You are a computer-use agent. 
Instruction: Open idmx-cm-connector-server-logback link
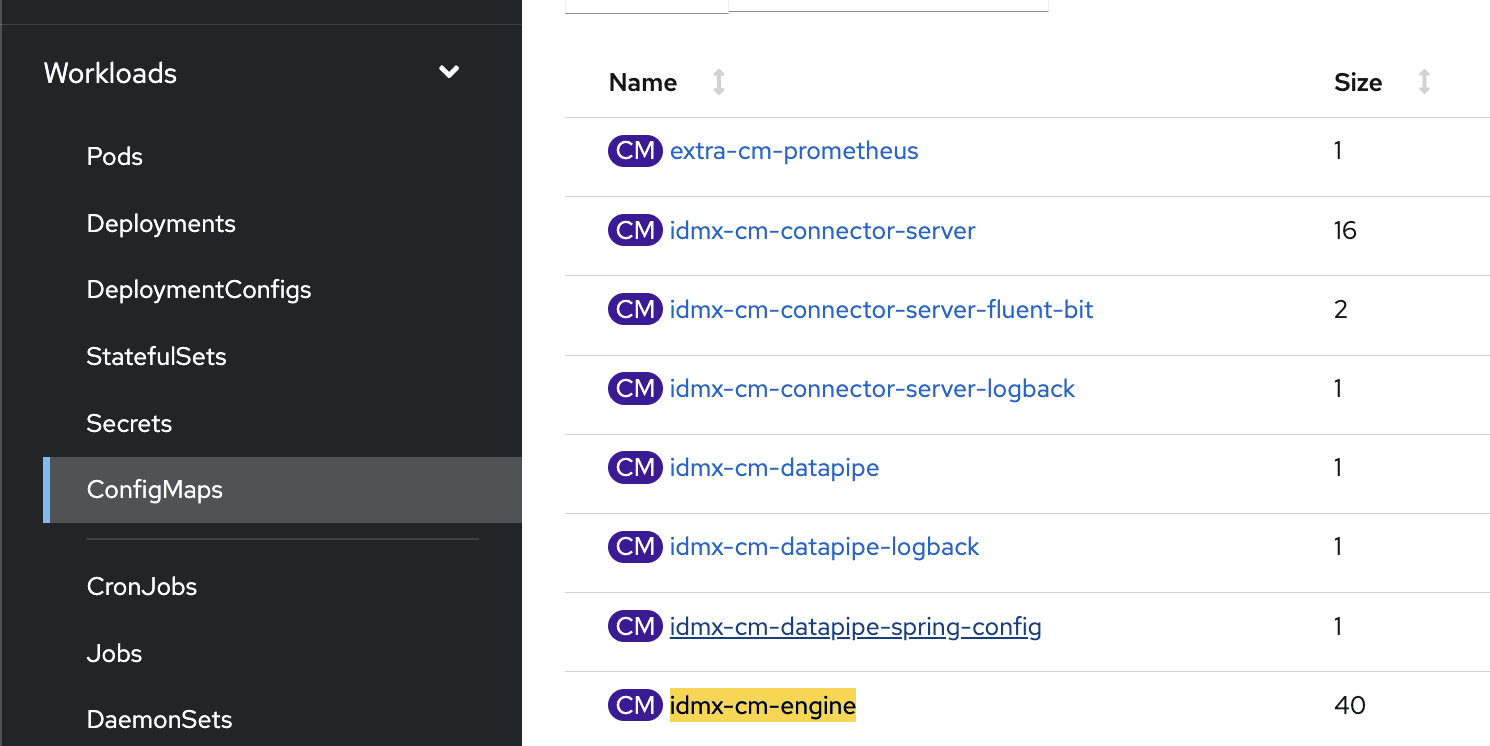tap(872, 388)
